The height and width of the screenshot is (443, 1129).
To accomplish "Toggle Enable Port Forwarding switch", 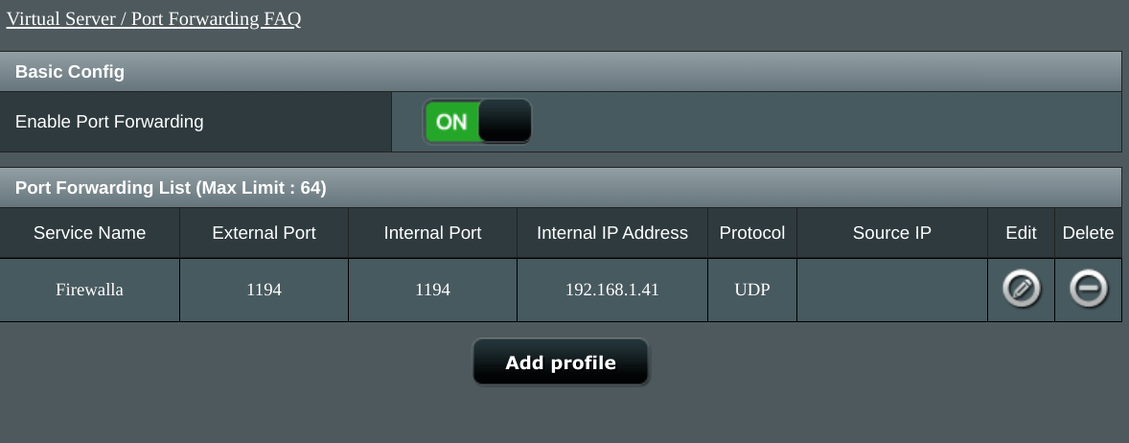I will pos(477,121).
